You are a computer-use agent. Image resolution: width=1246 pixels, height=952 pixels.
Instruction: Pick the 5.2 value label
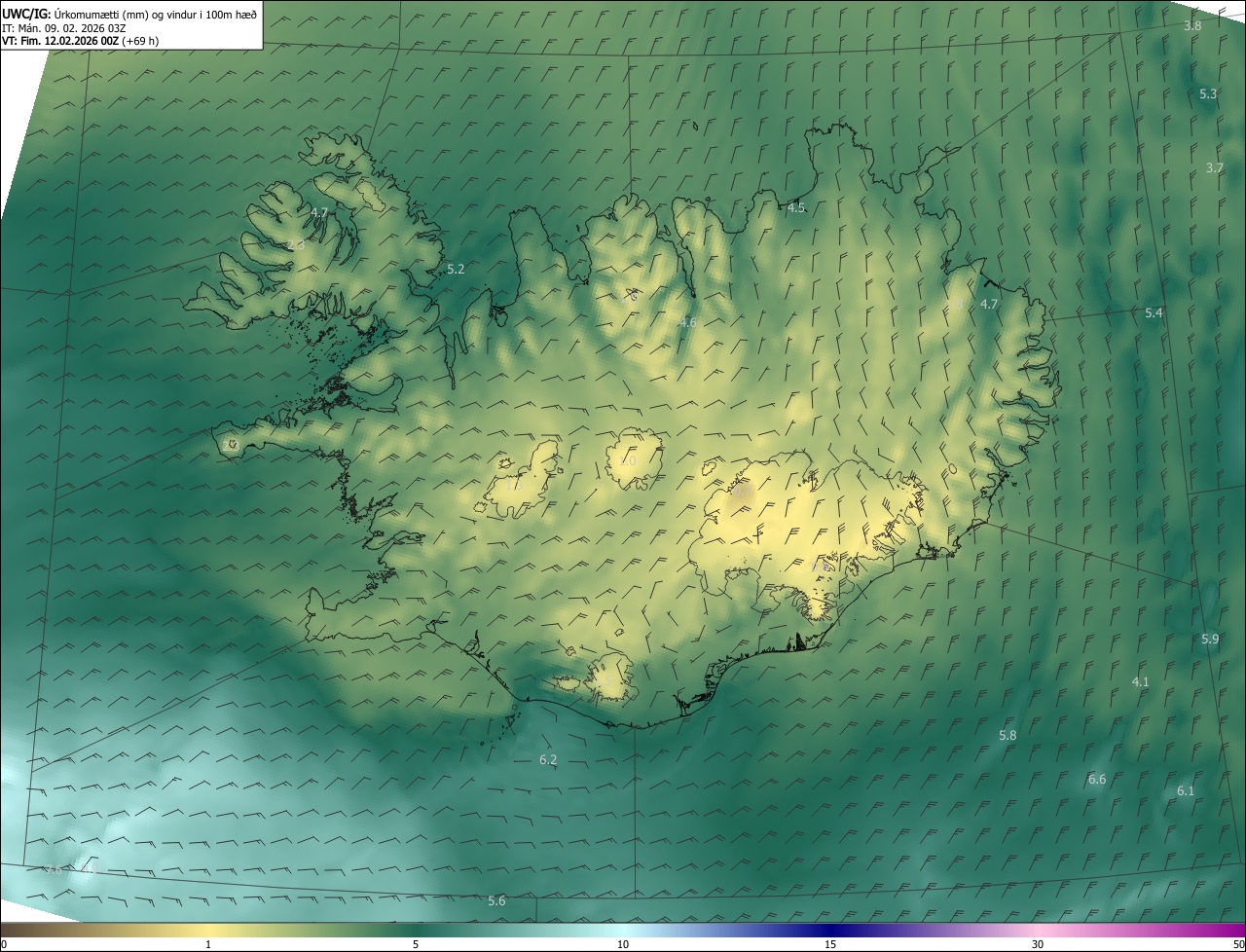(456, 269)
